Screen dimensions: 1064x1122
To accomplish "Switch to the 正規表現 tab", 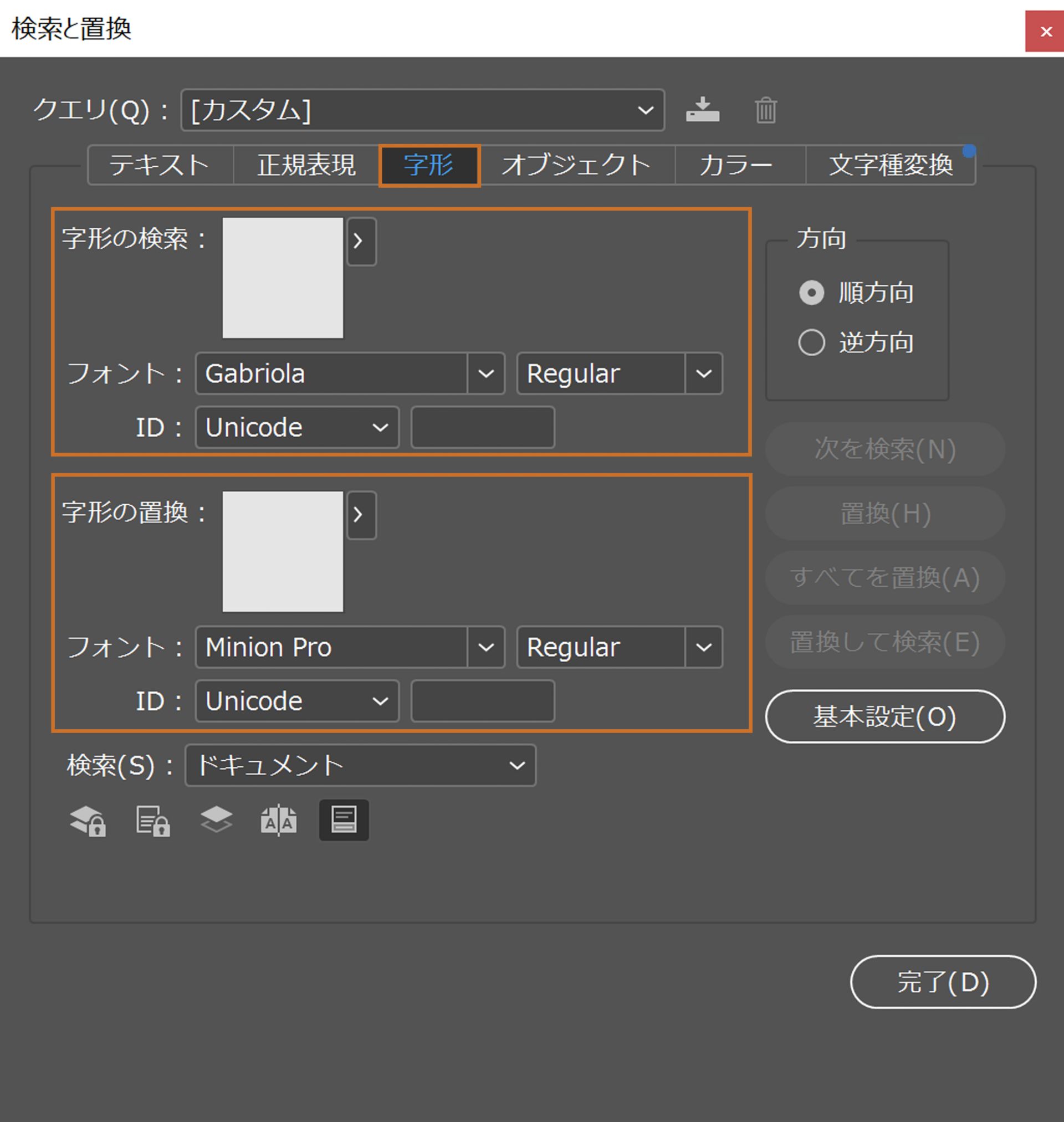I will point(307,165).
